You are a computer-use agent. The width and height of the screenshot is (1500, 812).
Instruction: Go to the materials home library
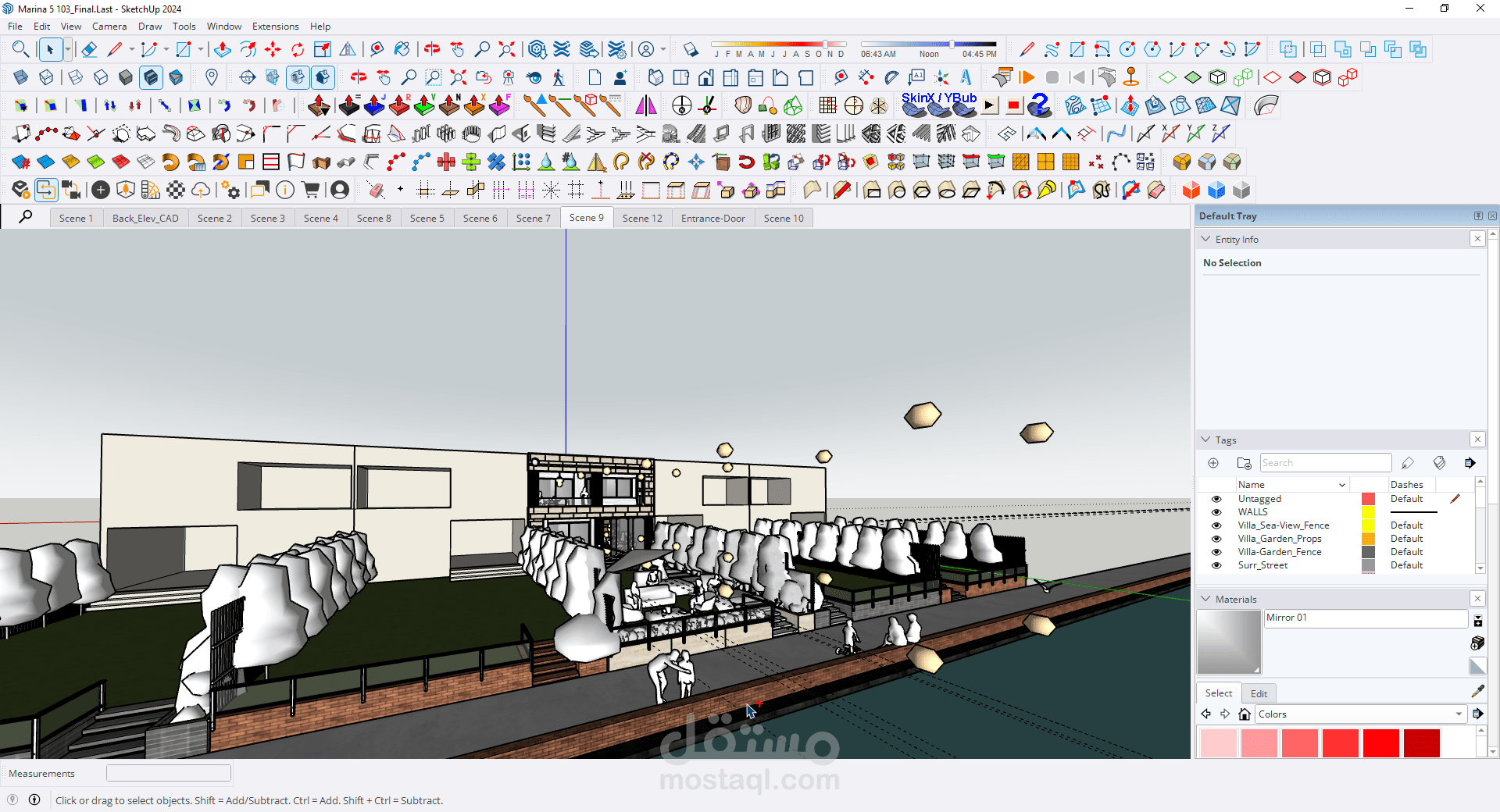click(1245, 714)
